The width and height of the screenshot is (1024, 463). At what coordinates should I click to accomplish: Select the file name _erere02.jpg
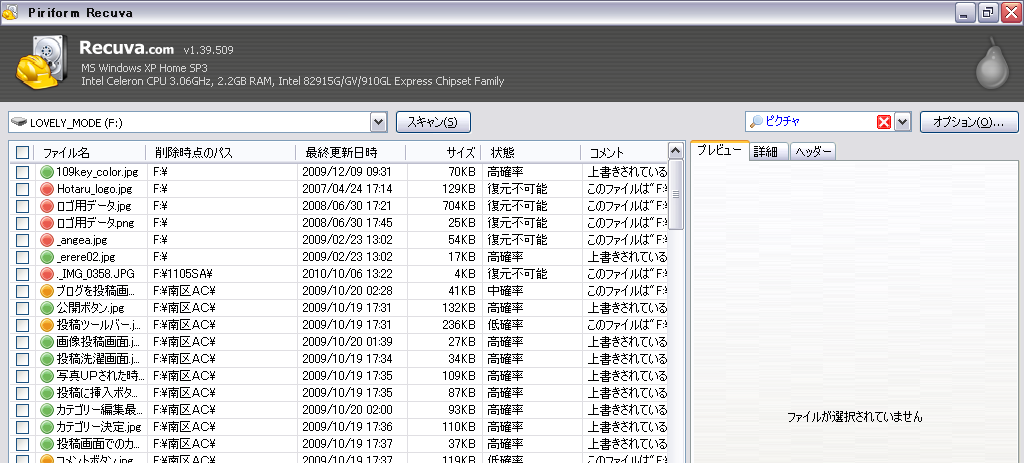tap(86, 257)
